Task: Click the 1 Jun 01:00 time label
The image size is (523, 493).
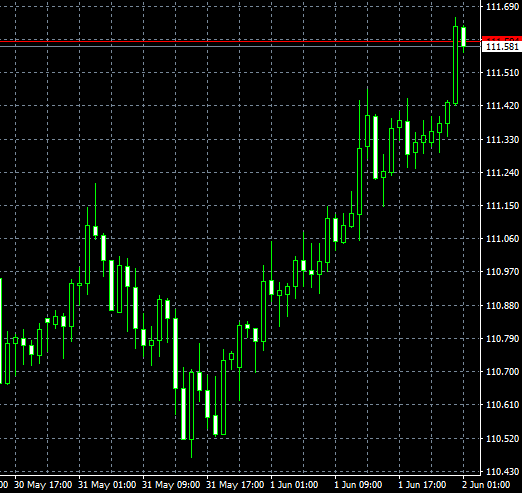Action: tap(294, 485)
